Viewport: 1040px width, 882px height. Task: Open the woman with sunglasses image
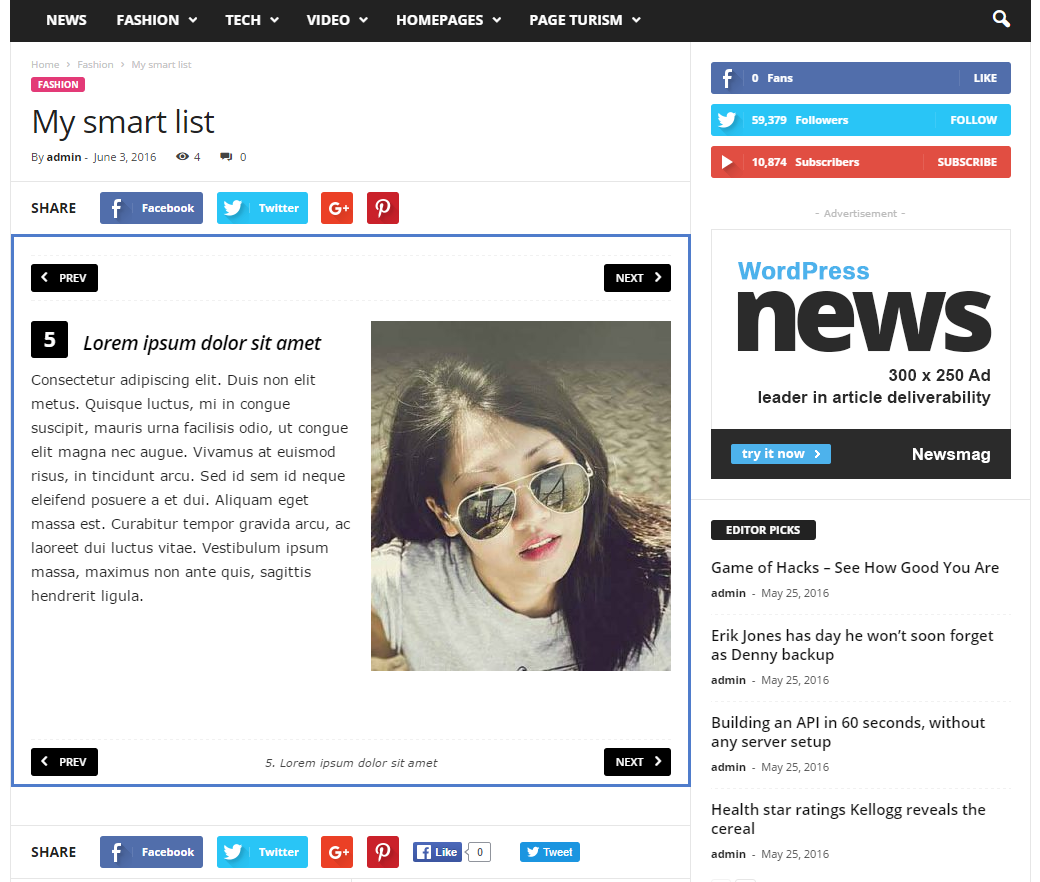point(521,496)
